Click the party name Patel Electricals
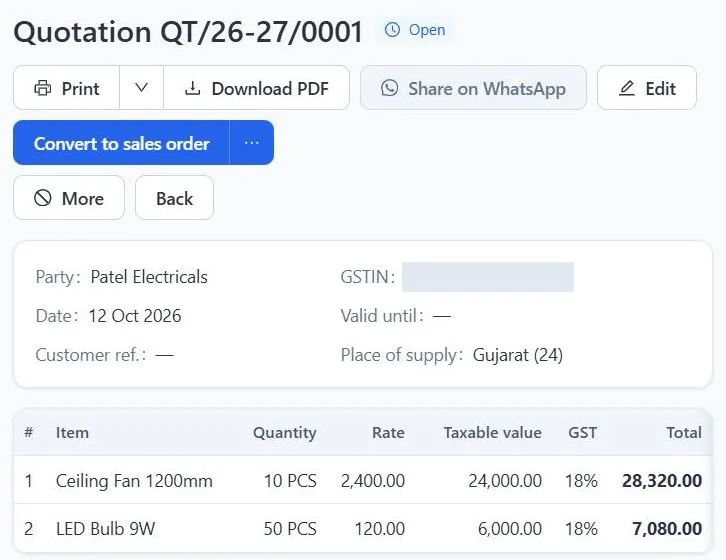Viewport: 726px width, 560px height. pos(149,277)
